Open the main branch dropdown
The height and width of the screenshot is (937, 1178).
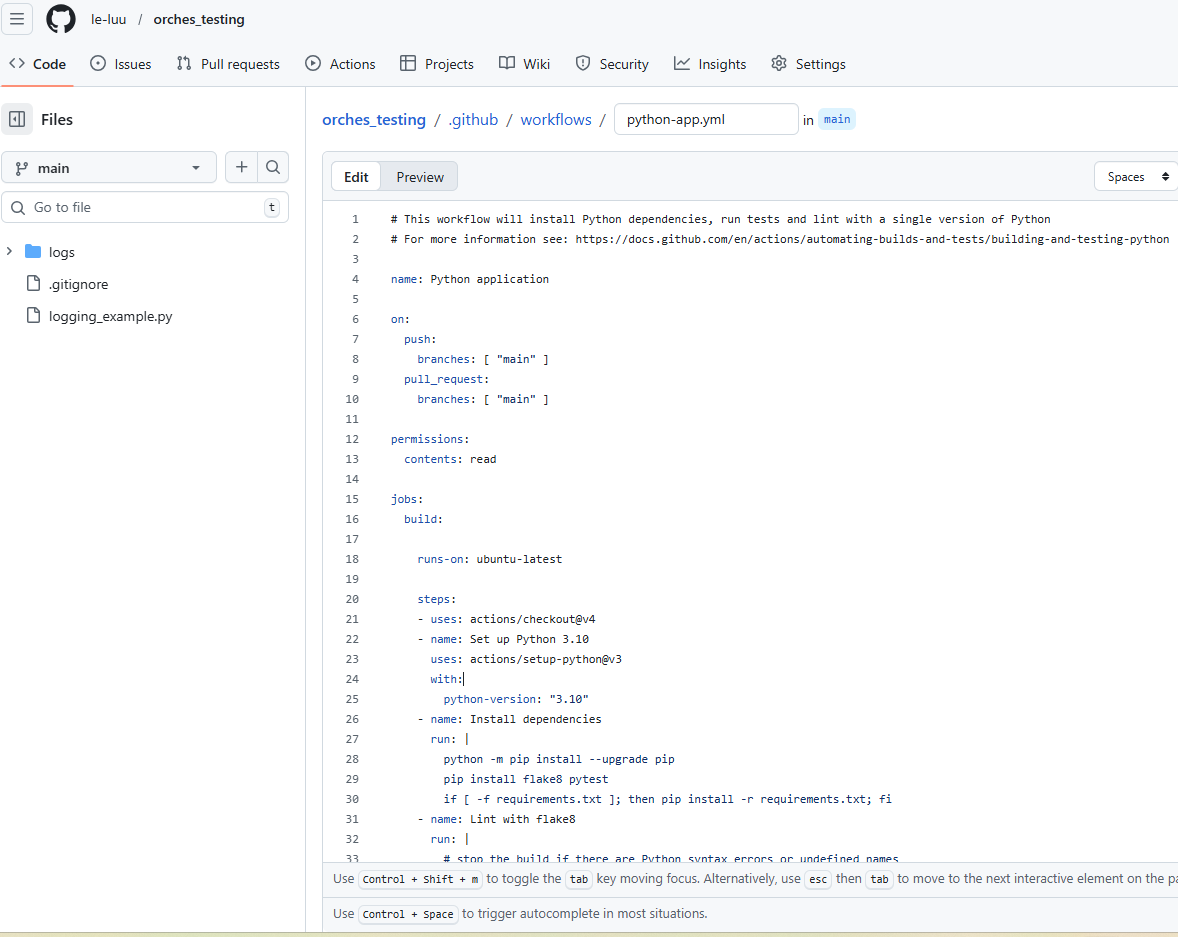109,168
